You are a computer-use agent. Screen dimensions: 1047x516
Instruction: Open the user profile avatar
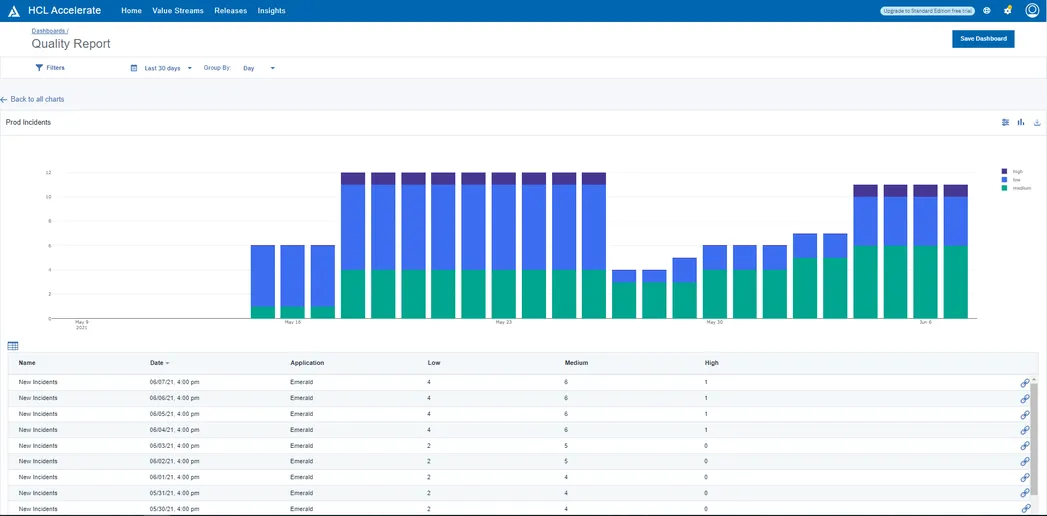pyautogui.click(x=1032, y=11)
